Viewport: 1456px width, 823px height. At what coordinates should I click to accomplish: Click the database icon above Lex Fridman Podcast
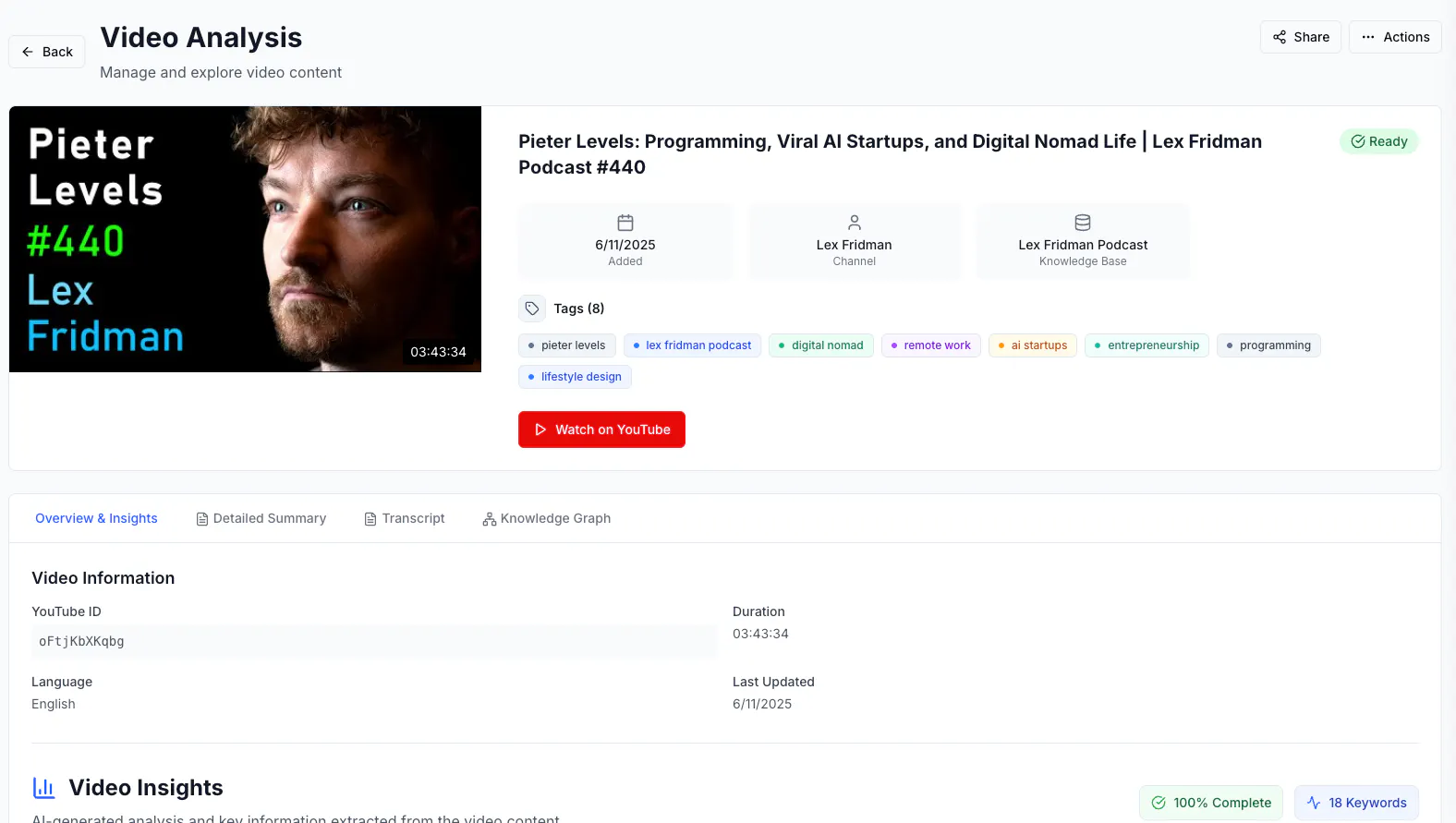click(x=1083, y=223)
